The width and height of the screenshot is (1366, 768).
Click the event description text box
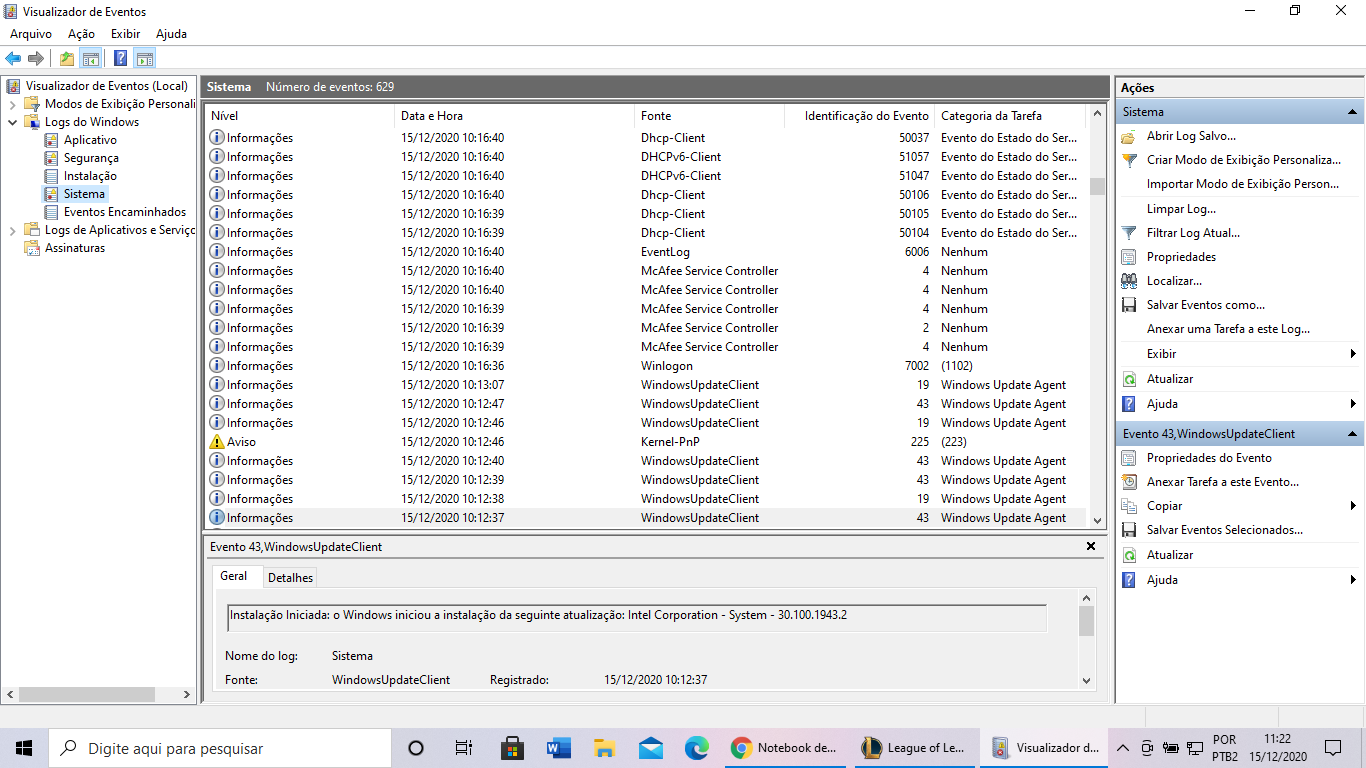point(637,617)
